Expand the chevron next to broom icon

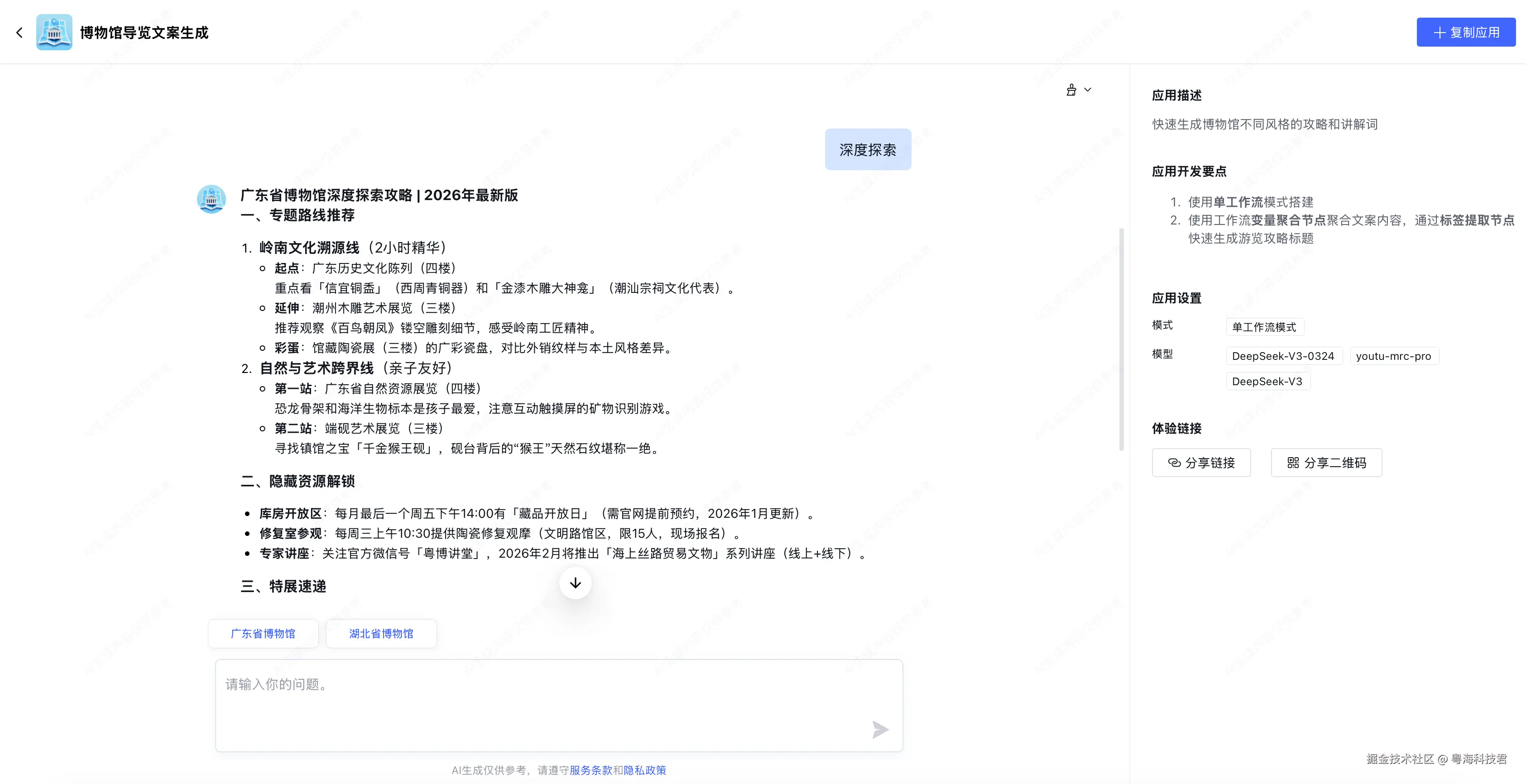pyautogui.click(x=1088, y=90)
